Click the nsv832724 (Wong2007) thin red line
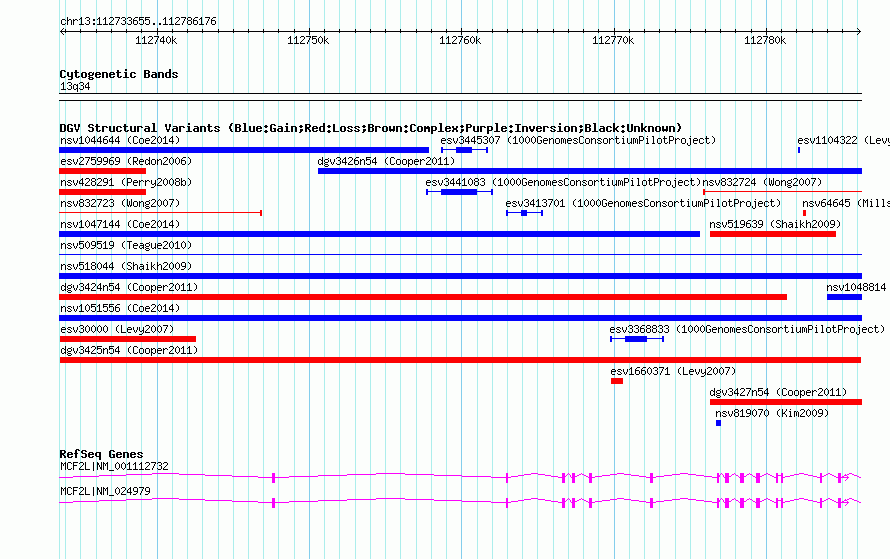 783,192
